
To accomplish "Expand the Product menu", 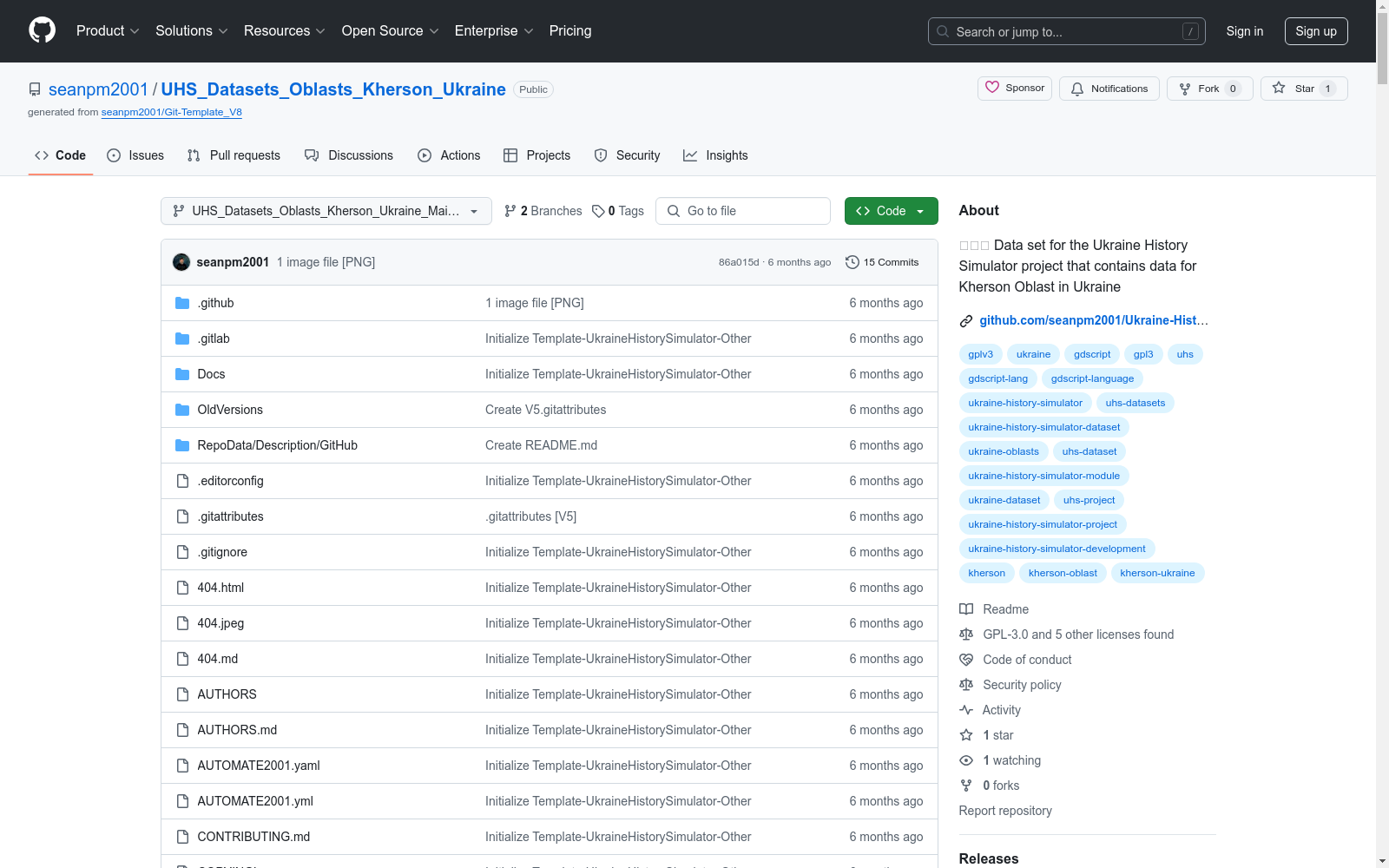I will (108, 31).
